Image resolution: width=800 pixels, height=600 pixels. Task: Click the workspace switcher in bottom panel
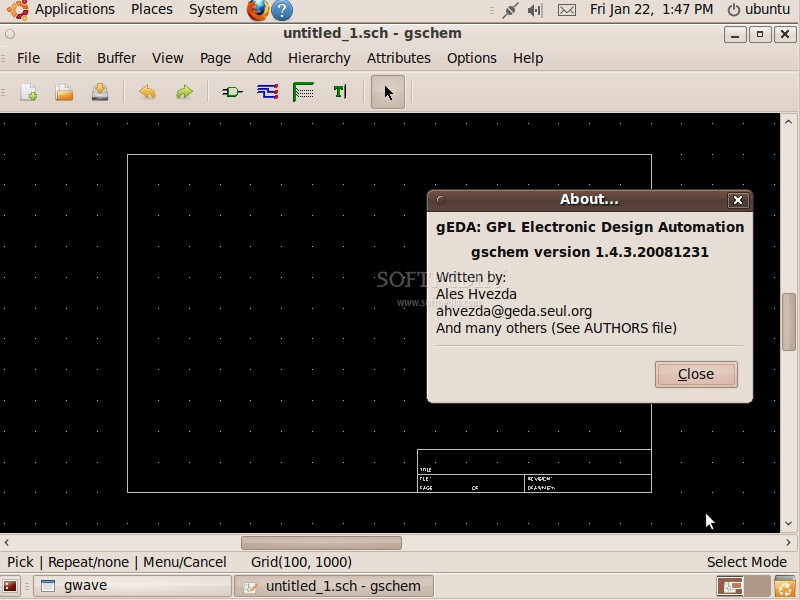coord(743,586)
